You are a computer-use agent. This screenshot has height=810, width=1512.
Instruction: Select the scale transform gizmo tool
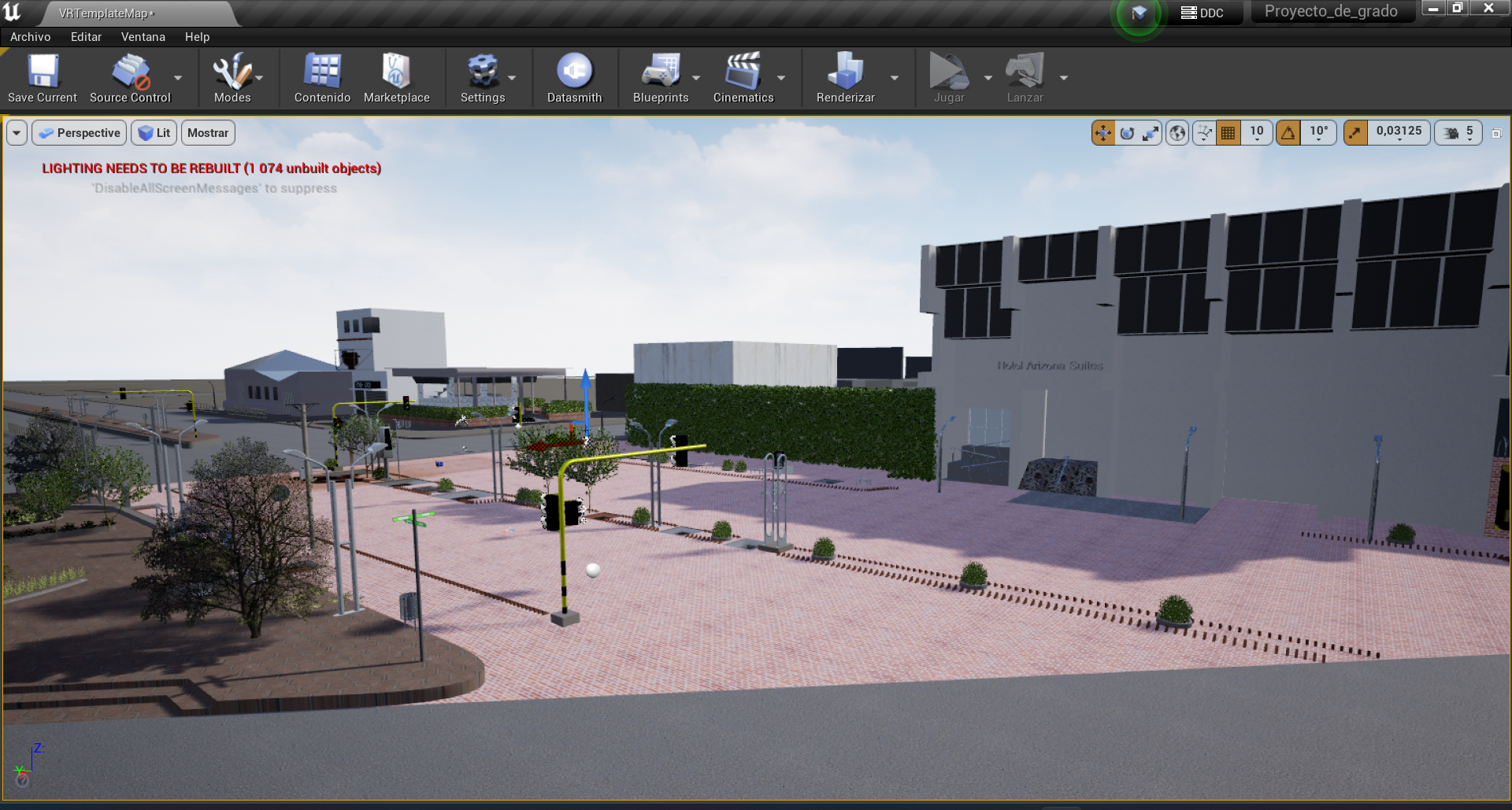click(1151, 133)
